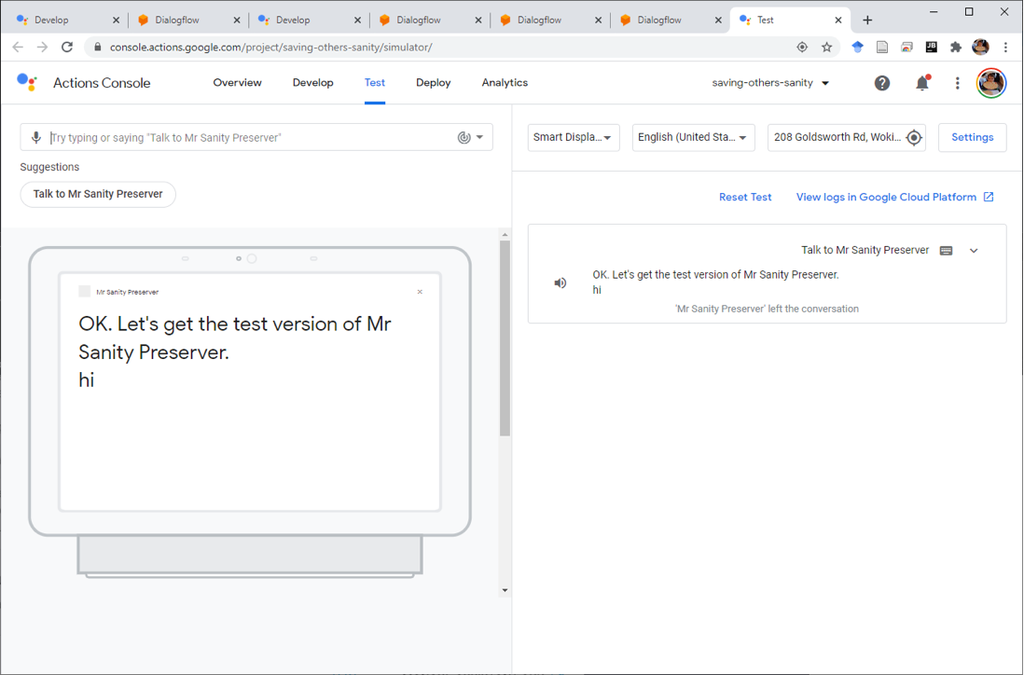Open a new browser tab
Viewport: 1024px width, 675px height.
coord(867,20)
